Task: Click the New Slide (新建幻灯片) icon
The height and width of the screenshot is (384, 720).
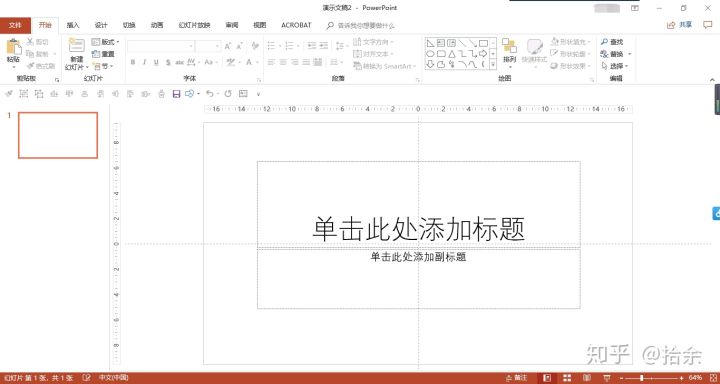Action: pyautogui.click(x=76, y=46)
